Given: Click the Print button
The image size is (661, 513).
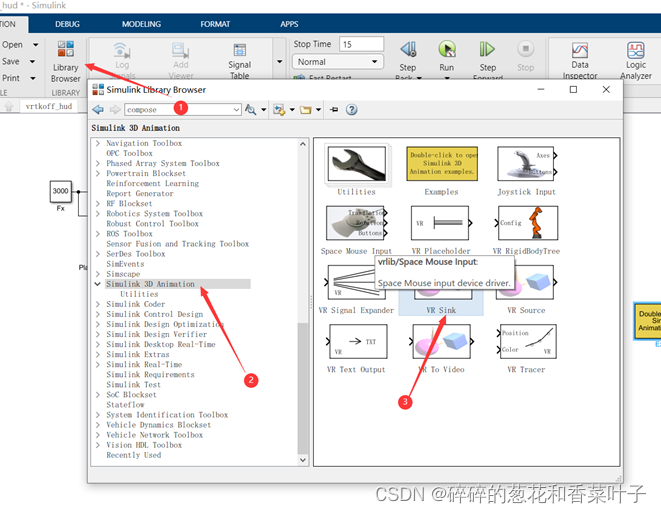Looking at the screenshot, I should tap(11, 78).
